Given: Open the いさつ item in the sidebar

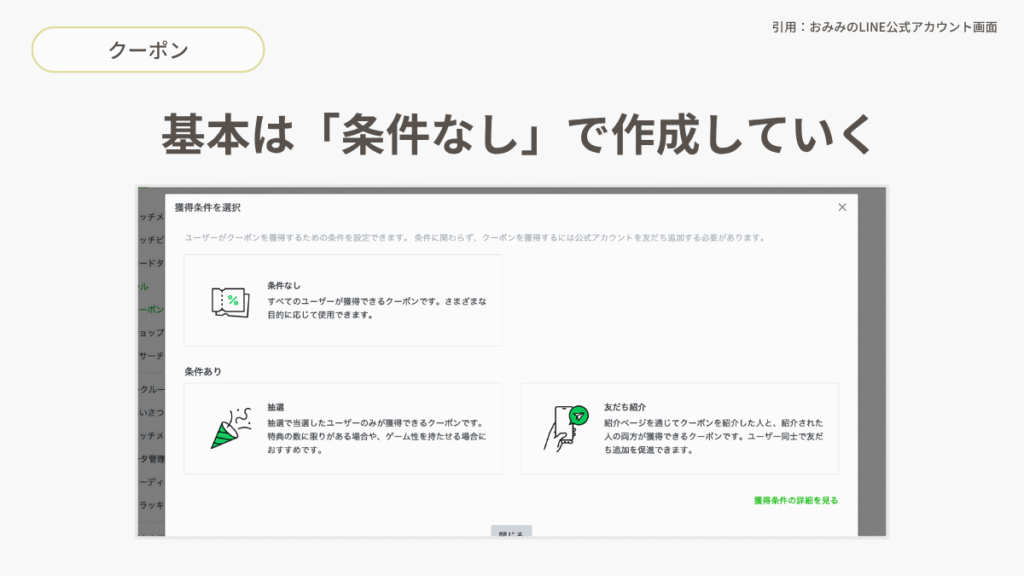Looking at the screenshot, I should pyautogui.click(x=151, y=413).
